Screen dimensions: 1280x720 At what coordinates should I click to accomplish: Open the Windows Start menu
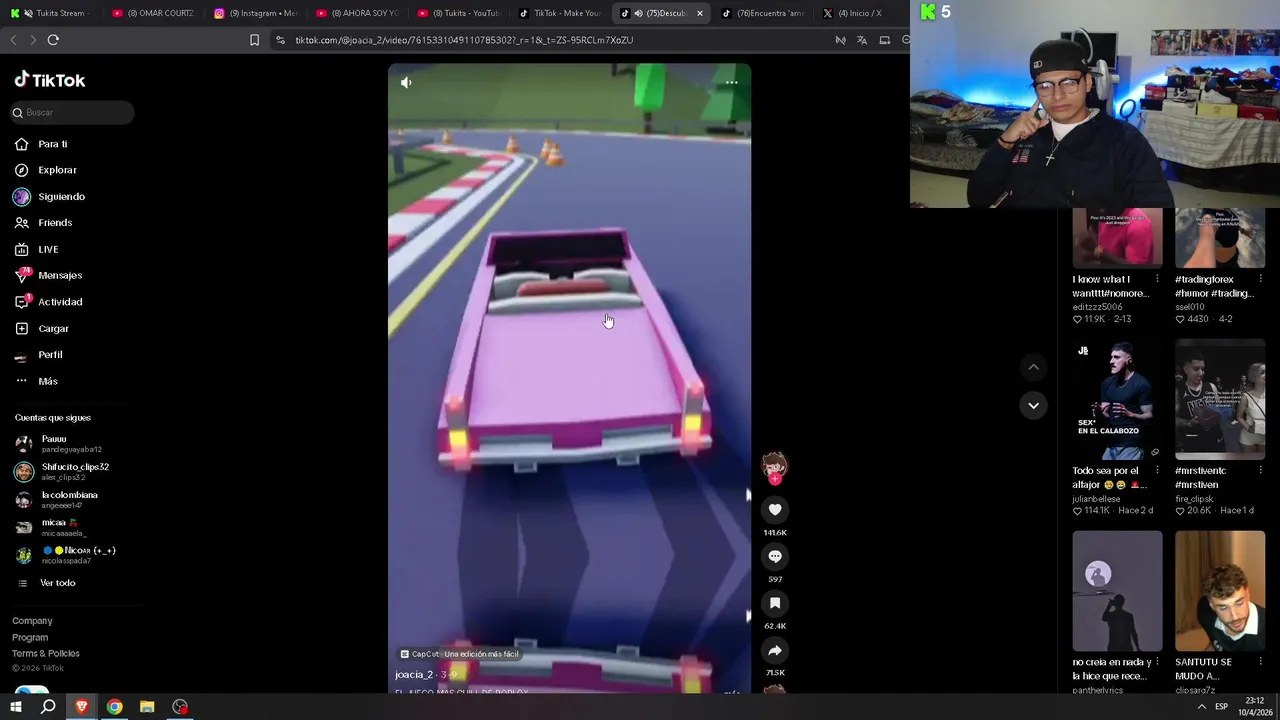point(15,707)
